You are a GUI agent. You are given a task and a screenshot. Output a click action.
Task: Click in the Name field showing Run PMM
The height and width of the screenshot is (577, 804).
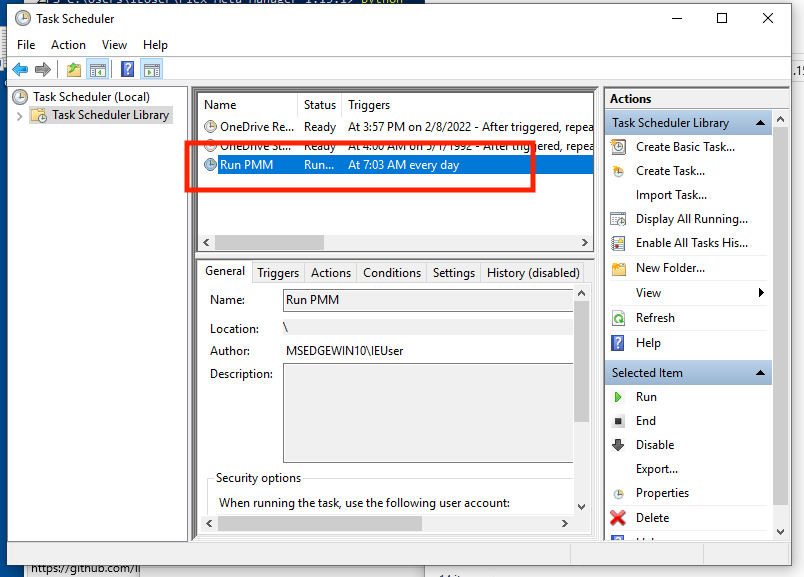click(428, 301)
